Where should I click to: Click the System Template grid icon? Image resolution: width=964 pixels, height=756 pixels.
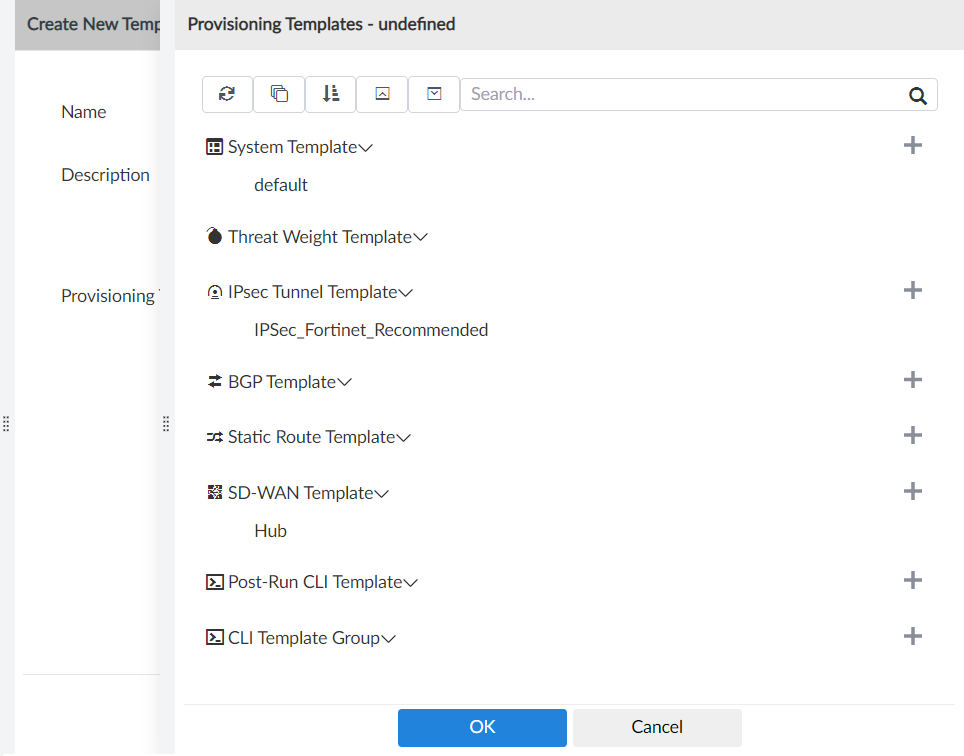214,146
